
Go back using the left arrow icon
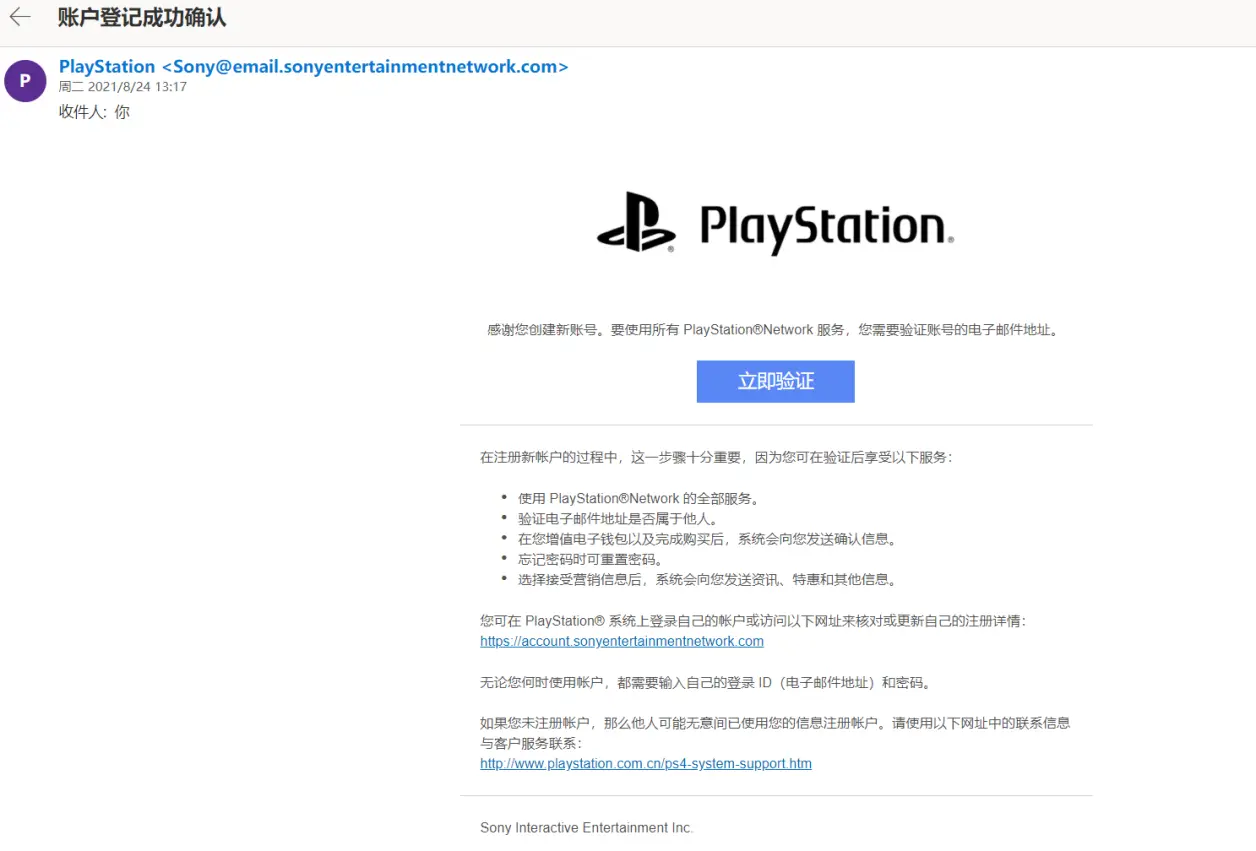coord(20,17)
